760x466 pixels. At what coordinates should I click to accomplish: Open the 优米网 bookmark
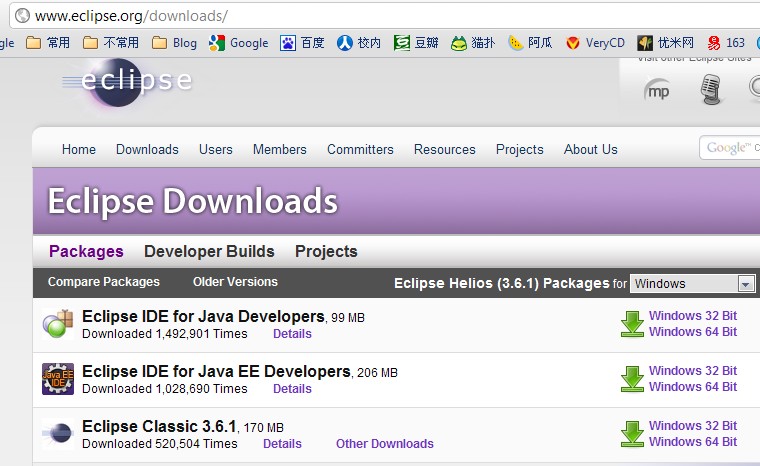point(665,43)
